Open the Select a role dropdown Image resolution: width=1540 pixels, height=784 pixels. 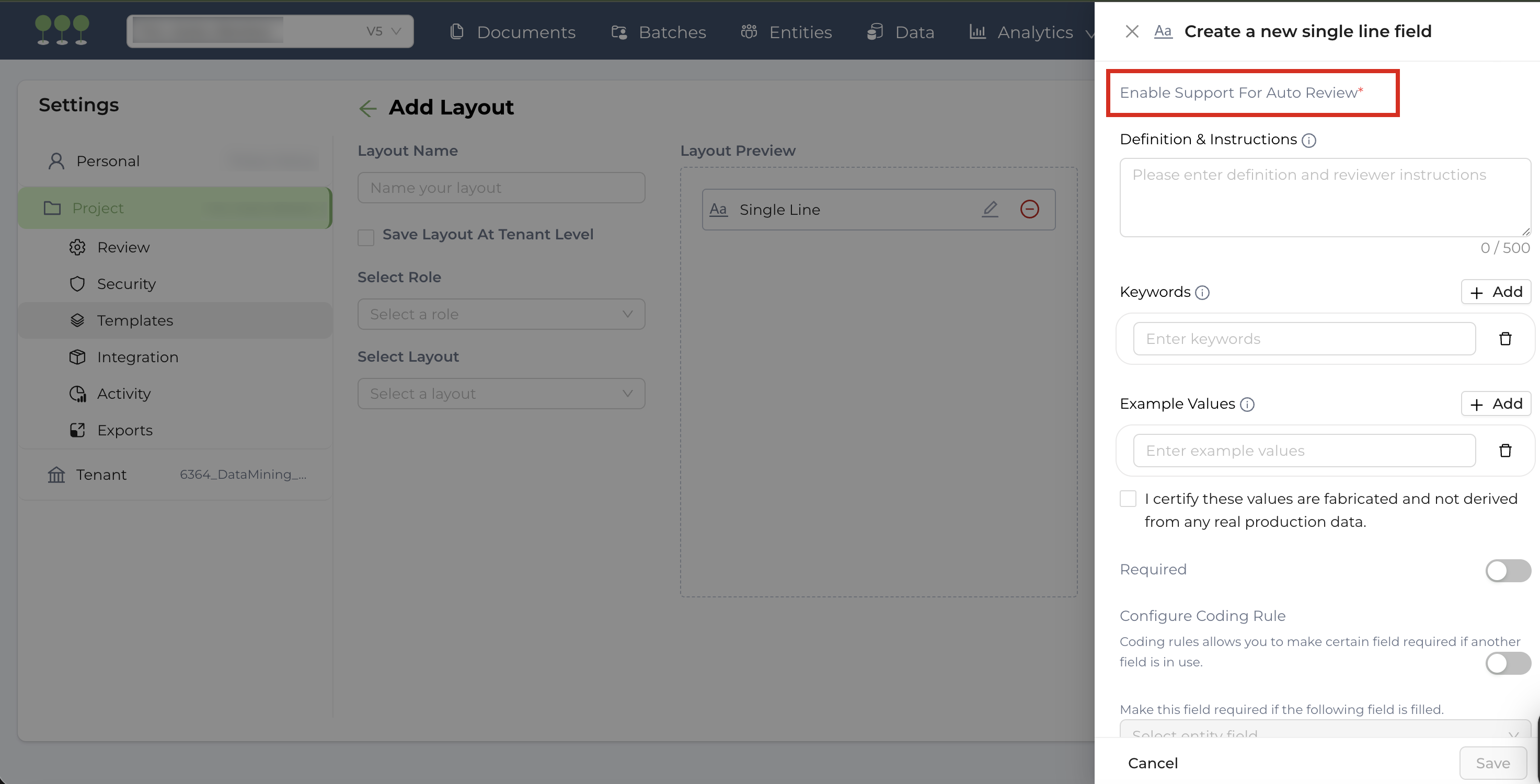(501, 314)
